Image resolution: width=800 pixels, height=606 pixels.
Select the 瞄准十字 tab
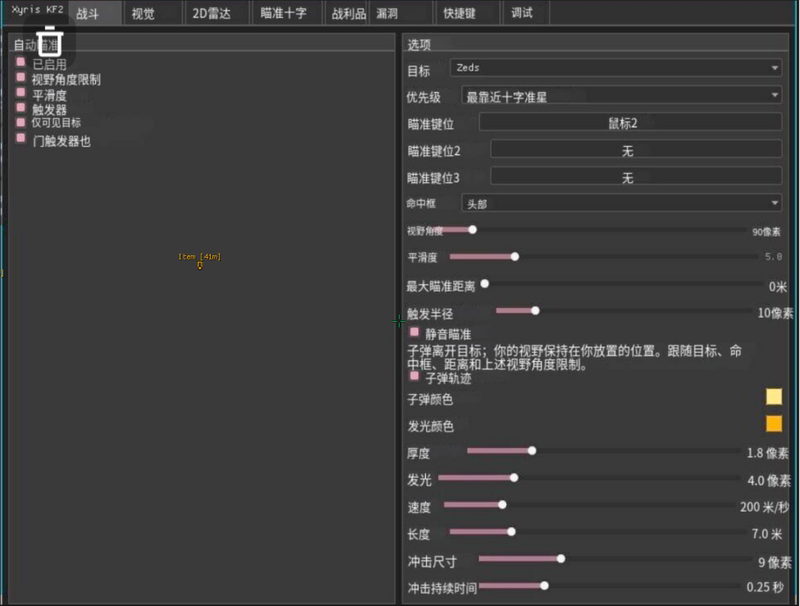coord(288,13)
